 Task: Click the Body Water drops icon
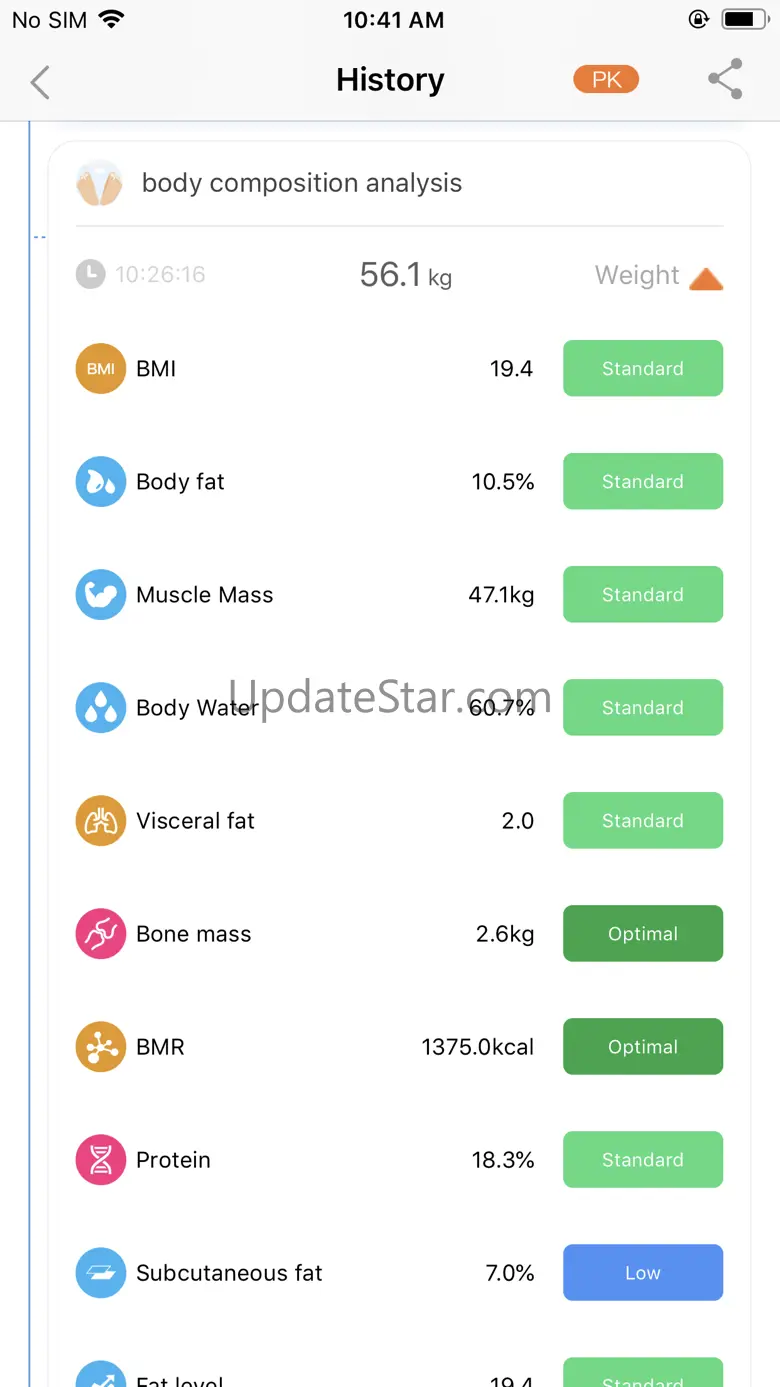click(101, 708)
